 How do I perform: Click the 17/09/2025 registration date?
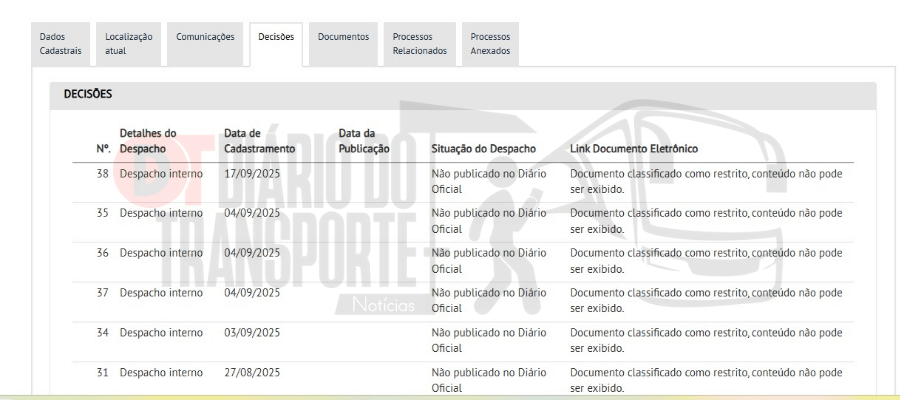pos(252,174)
